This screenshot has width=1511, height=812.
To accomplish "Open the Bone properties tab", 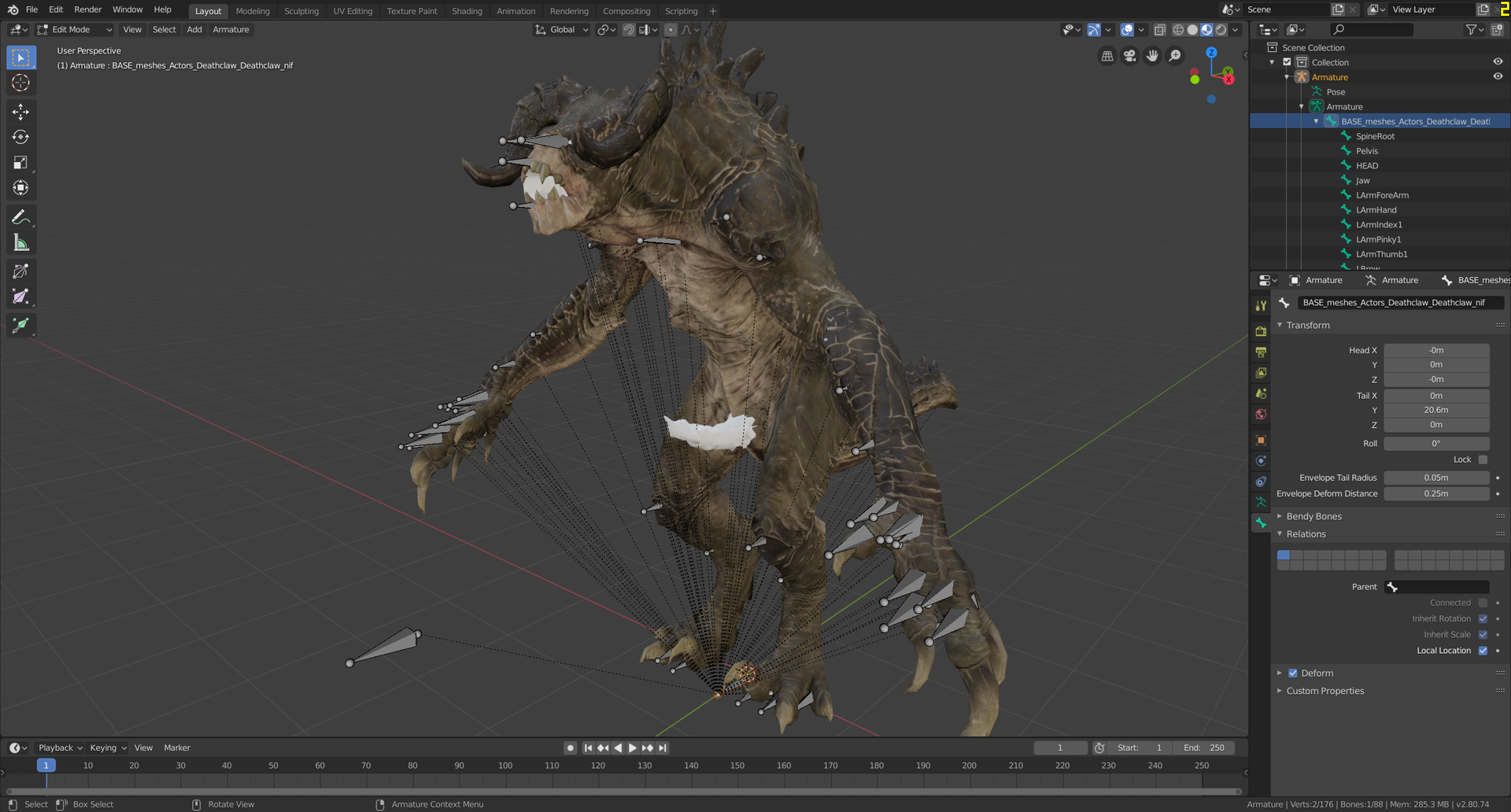I will point(1261,522).
